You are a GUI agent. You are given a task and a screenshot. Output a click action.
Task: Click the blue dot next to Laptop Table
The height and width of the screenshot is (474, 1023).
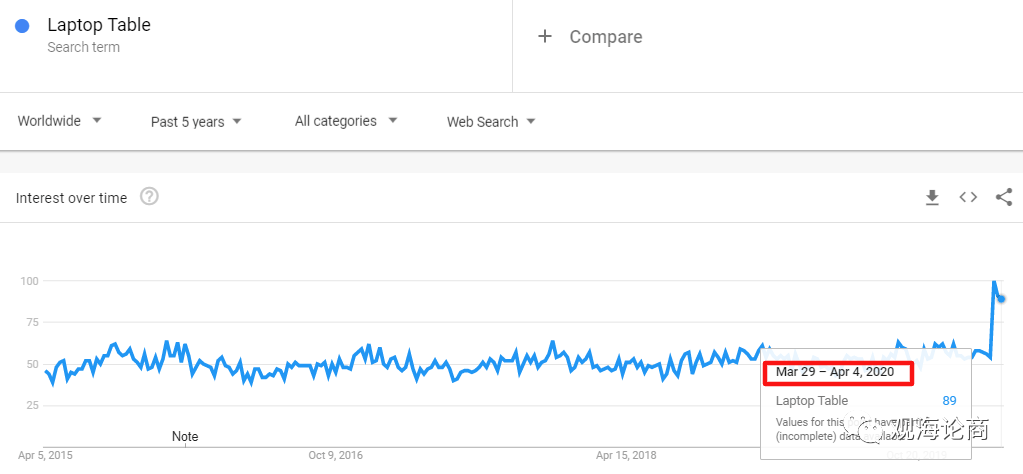coord(22,26)
